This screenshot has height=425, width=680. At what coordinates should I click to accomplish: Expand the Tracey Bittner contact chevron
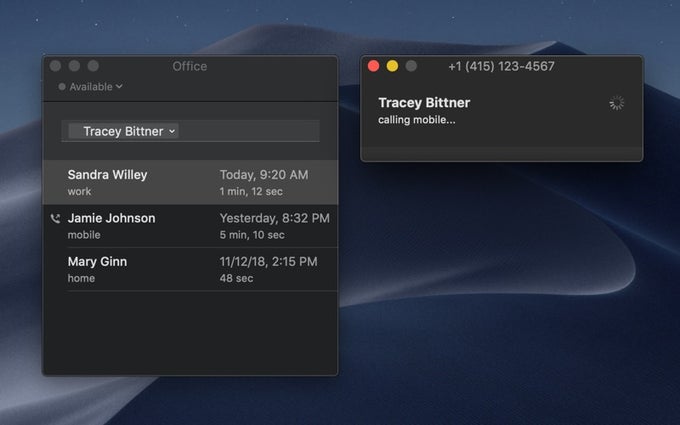click(172, 131)
